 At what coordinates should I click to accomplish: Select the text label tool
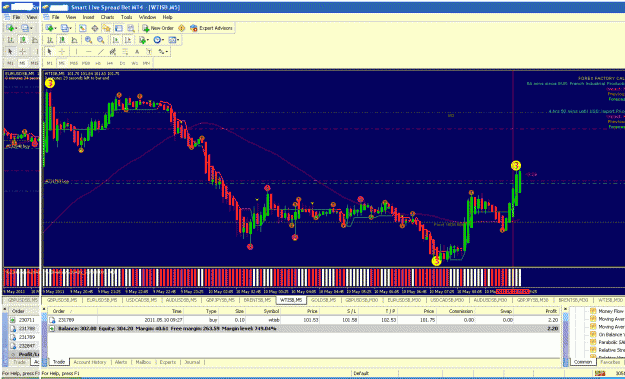point(149,51)
